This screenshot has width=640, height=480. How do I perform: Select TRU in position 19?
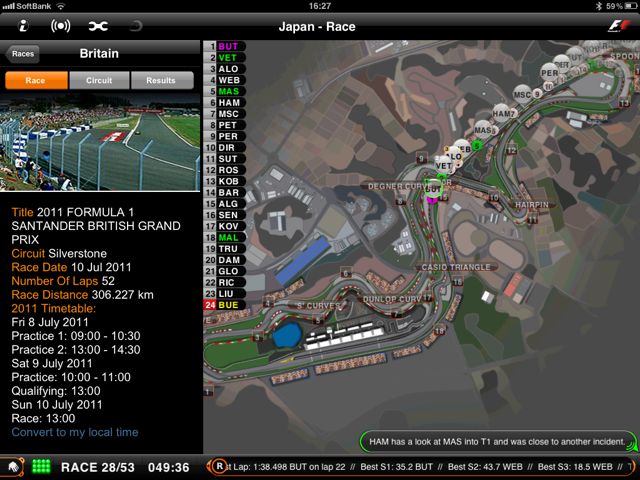coord(225,249)
